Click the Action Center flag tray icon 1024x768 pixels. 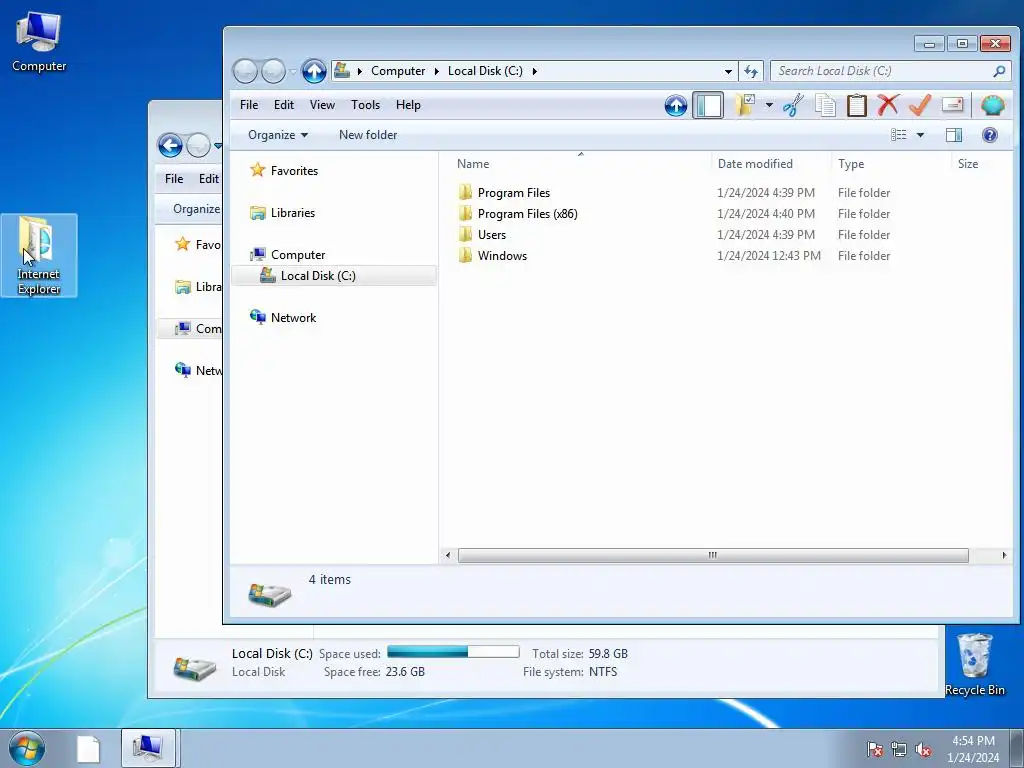(x=875, y=749)
